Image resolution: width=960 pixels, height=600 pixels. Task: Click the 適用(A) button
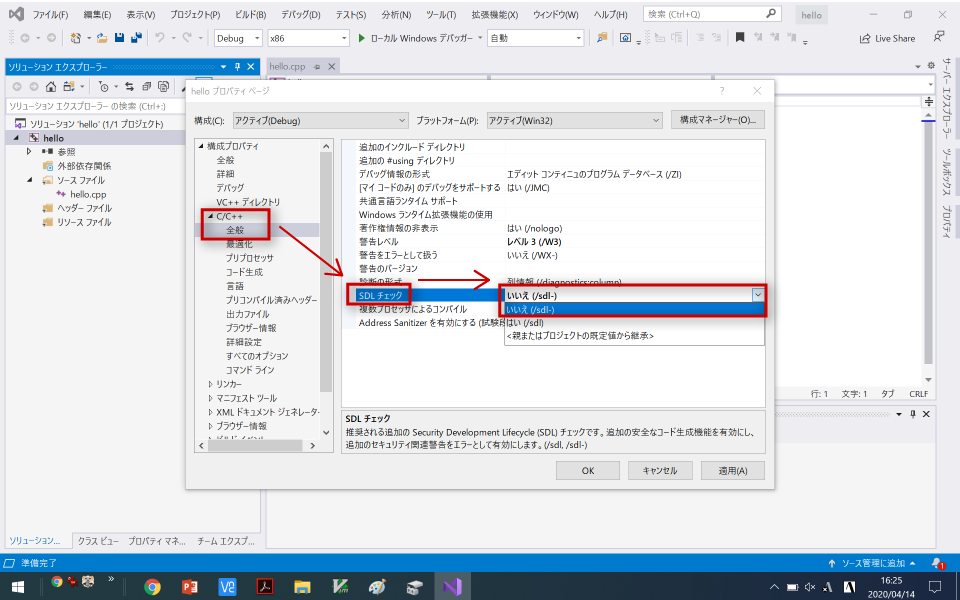tap(732, 470)
